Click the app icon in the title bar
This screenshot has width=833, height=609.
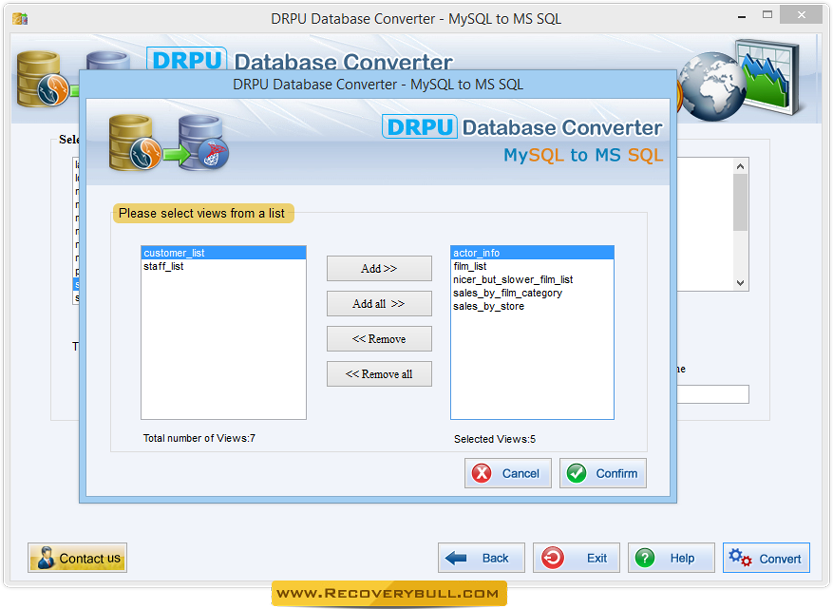20,19
